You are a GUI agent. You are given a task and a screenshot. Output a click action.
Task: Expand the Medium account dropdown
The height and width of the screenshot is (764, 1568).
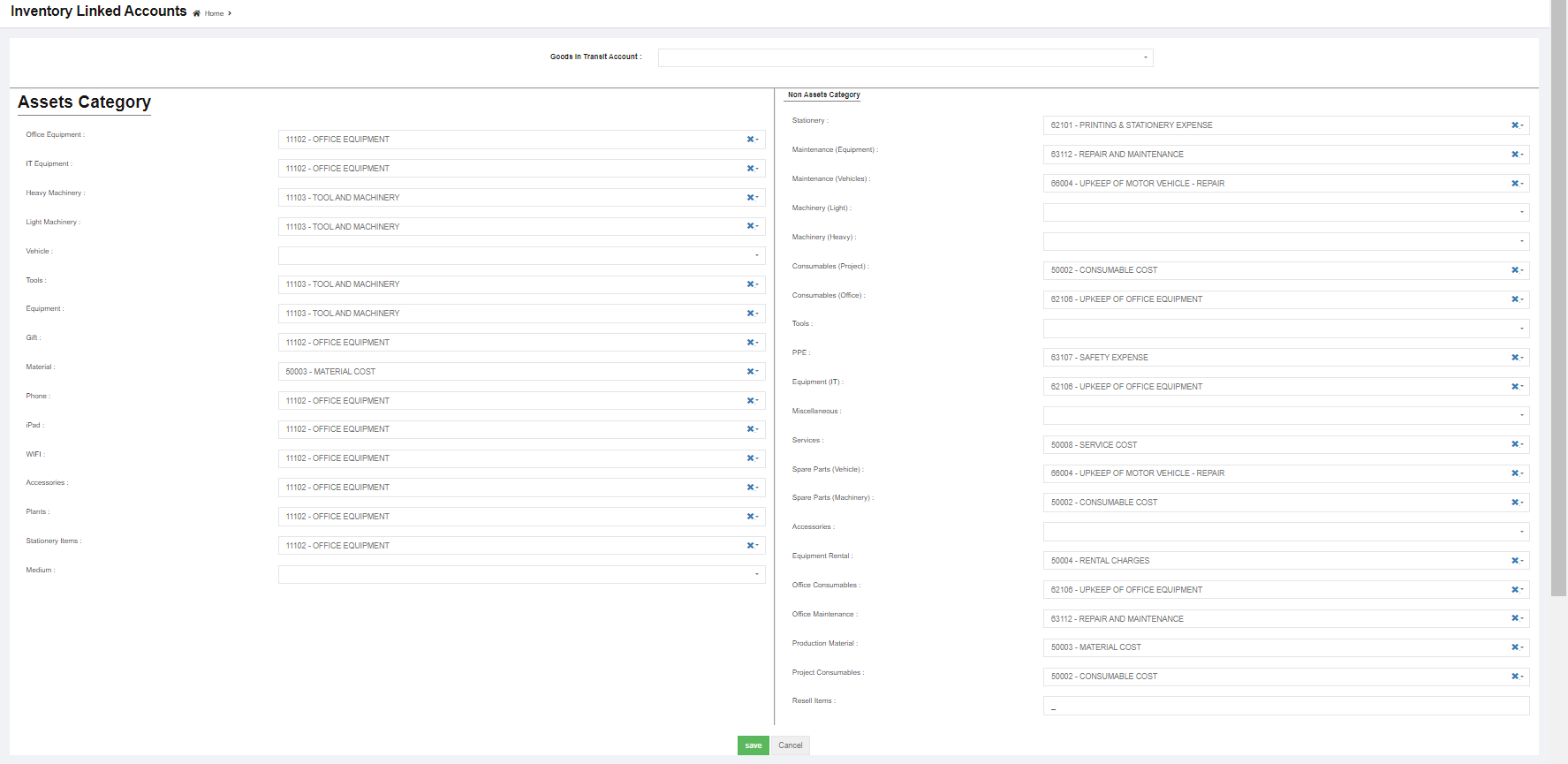coord(521,574)
